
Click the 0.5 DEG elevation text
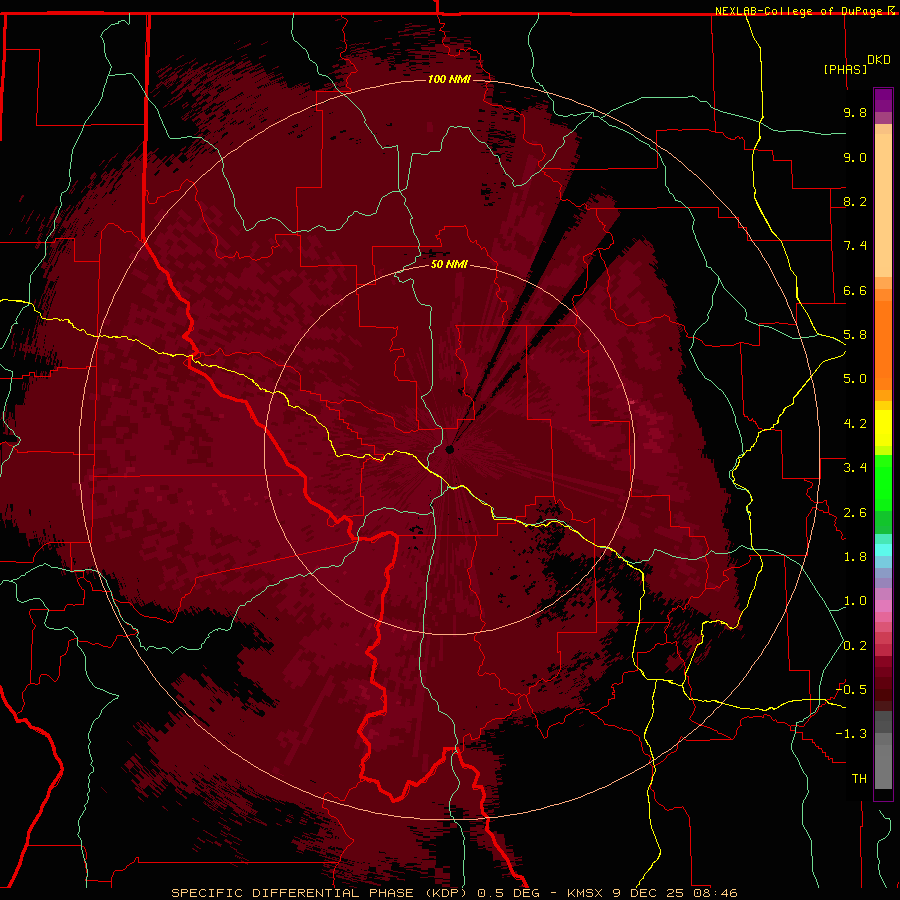pyautogui.click(x=508, y=893)
